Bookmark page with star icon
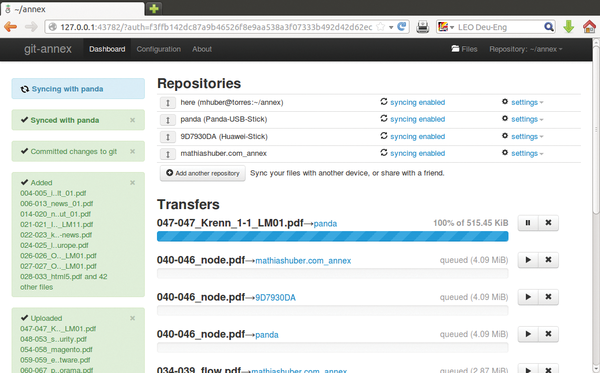 [x=380, y=27]
